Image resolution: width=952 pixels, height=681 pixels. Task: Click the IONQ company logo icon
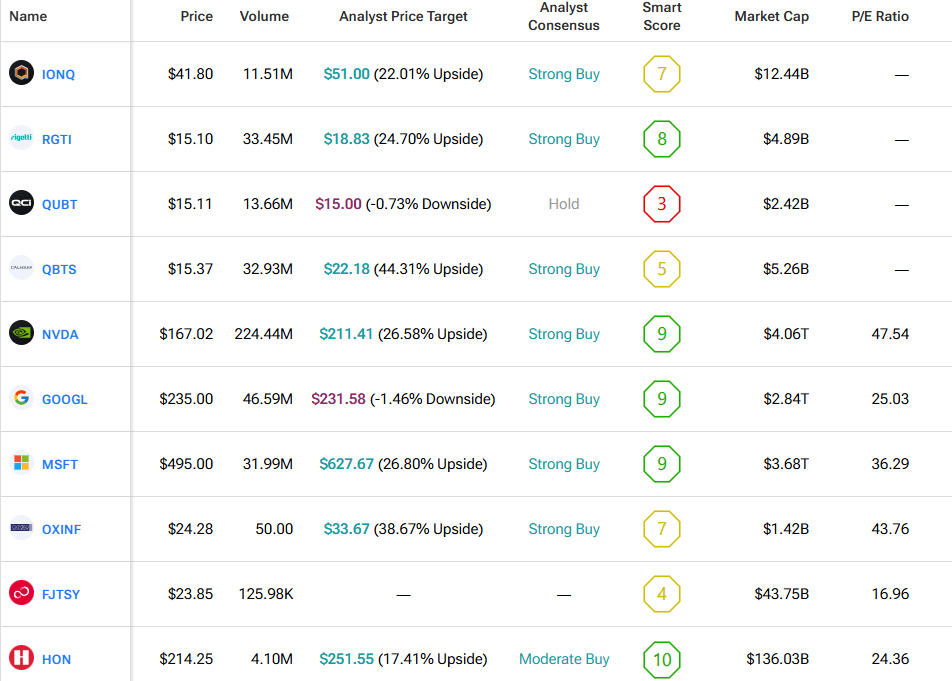coord(21,74)
